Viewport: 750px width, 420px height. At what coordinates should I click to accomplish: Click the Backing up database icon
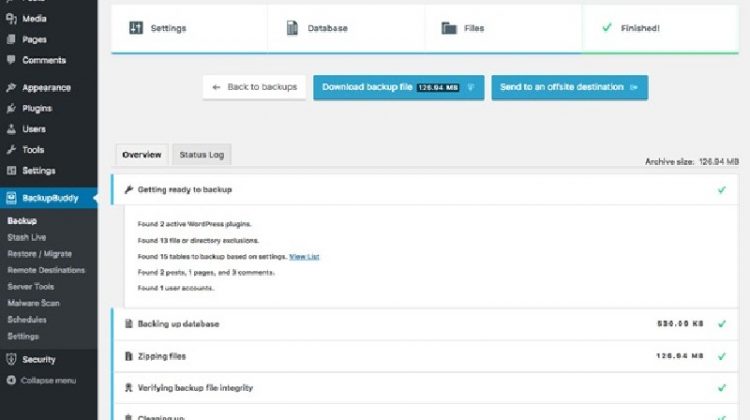tap(128, 324)
